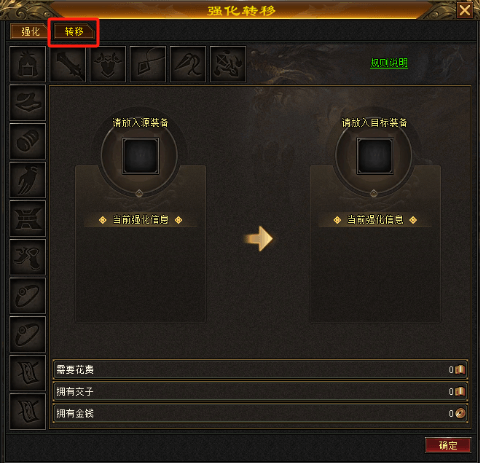This screenshot has width=480, height=463.
Task: Switch to the 强化 tab
Action: [x=29, y=32]
